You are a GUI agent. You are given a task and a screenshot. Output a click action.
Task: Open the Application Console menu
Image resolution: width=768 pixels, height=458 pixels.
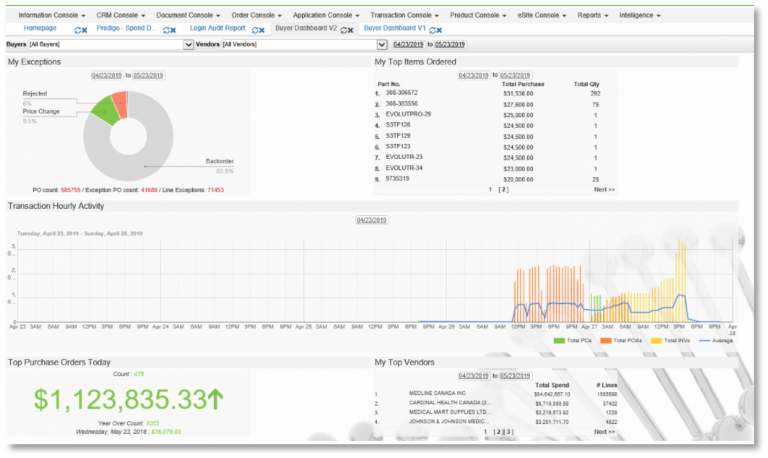tap(326, 15)
